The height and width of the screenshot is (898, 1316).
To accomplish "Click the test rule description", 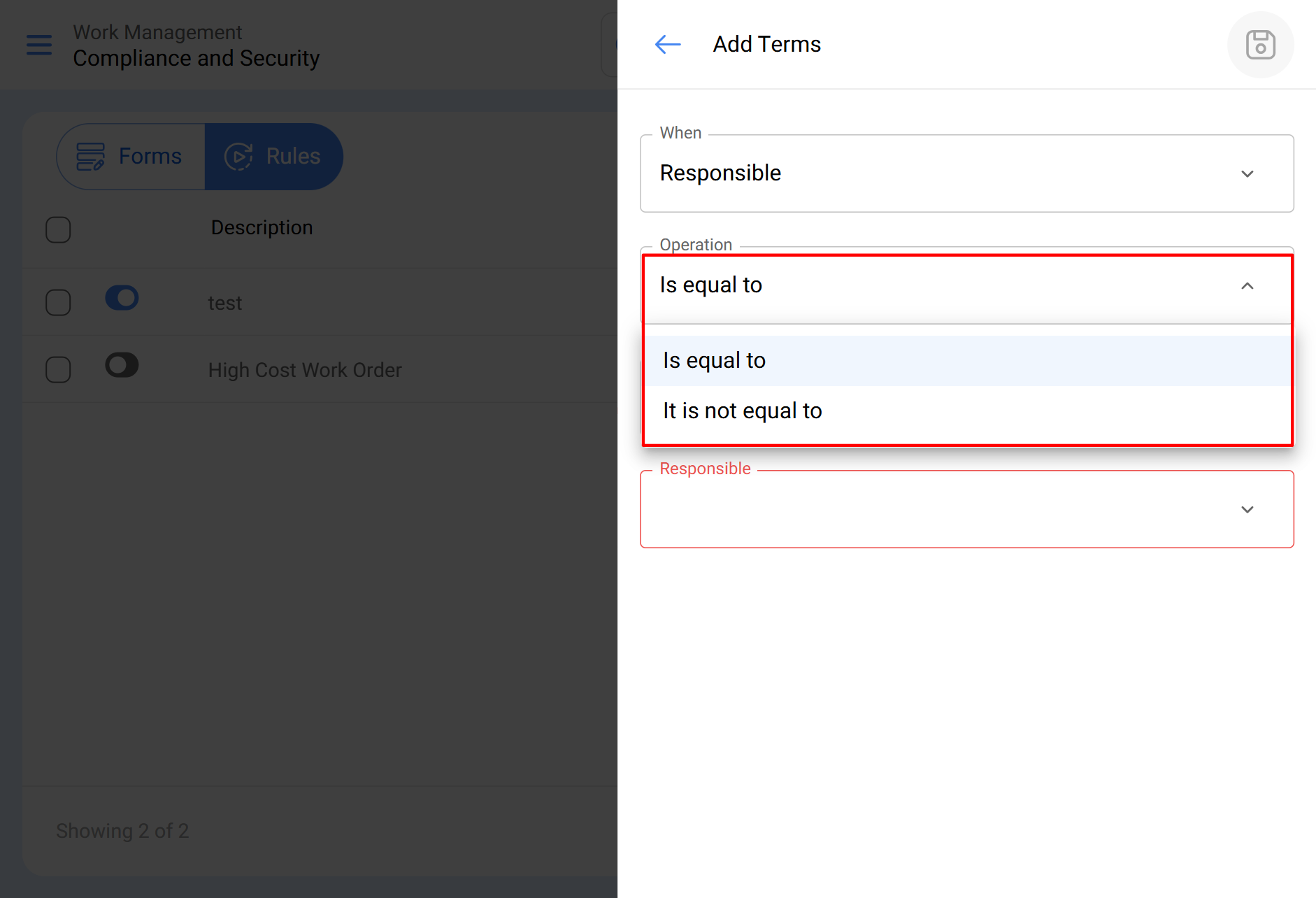I will point(224,304).
